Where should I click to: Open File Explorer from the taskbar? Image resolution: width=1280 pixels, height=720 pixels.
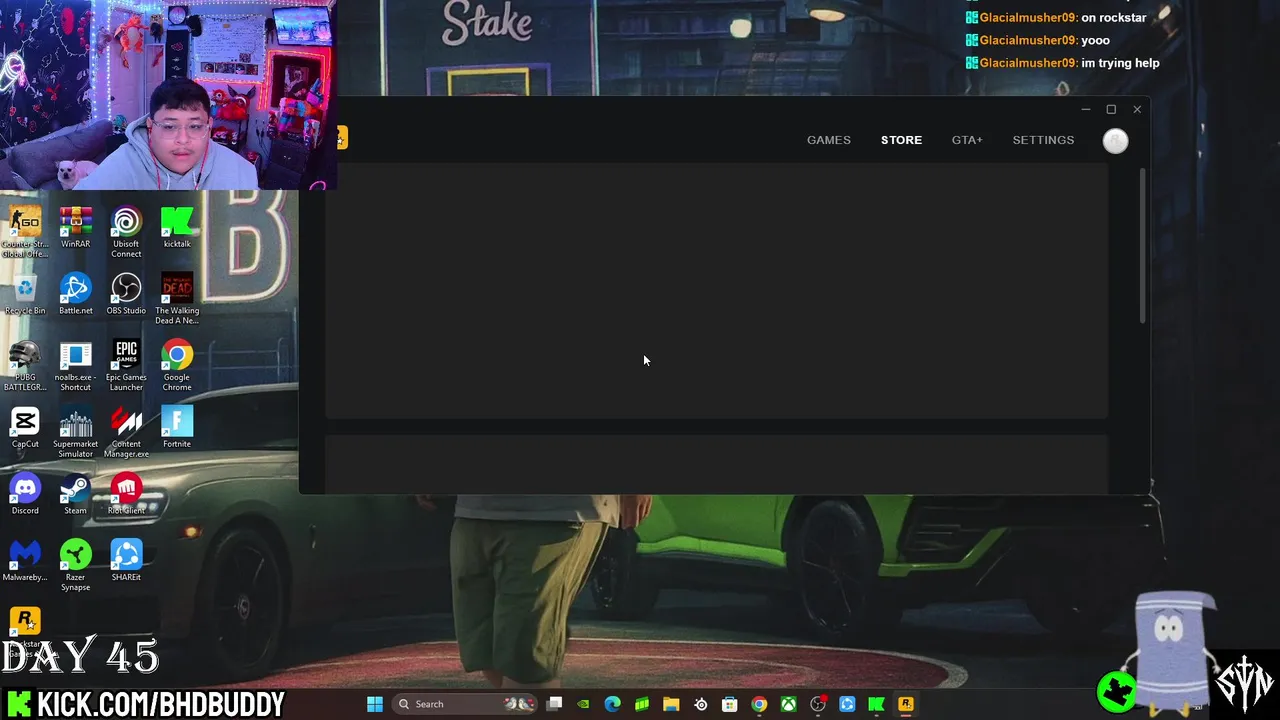click(671, 704)
